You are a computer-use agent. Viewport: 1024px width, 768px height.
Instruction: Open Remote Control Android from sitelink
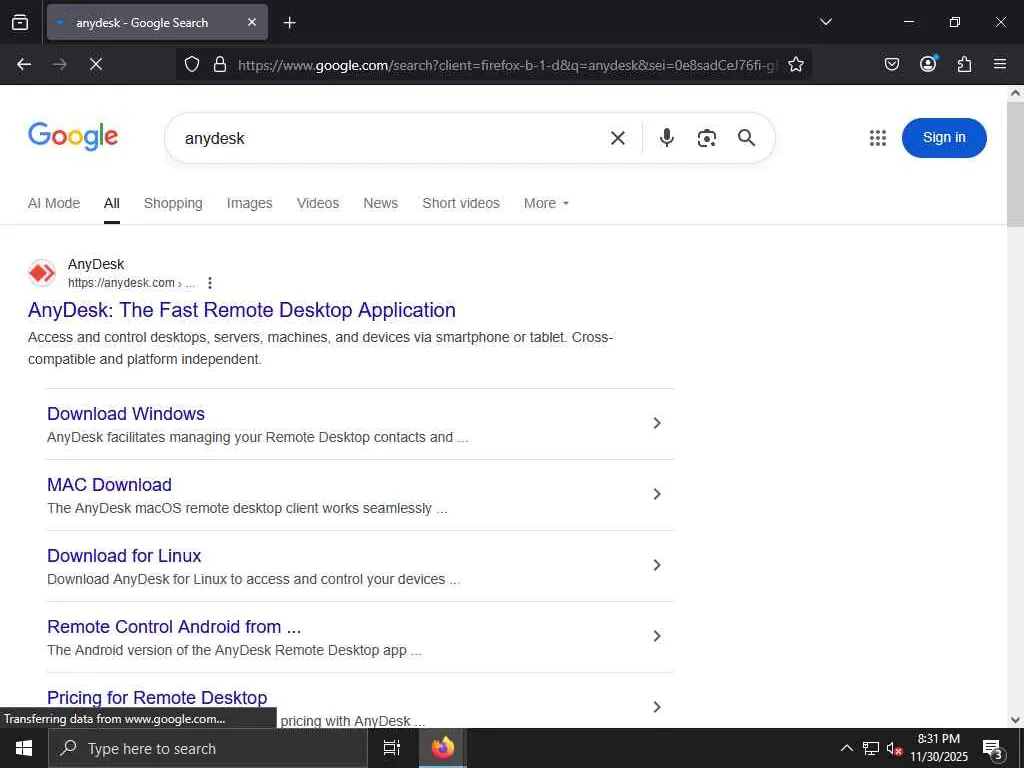174,626
